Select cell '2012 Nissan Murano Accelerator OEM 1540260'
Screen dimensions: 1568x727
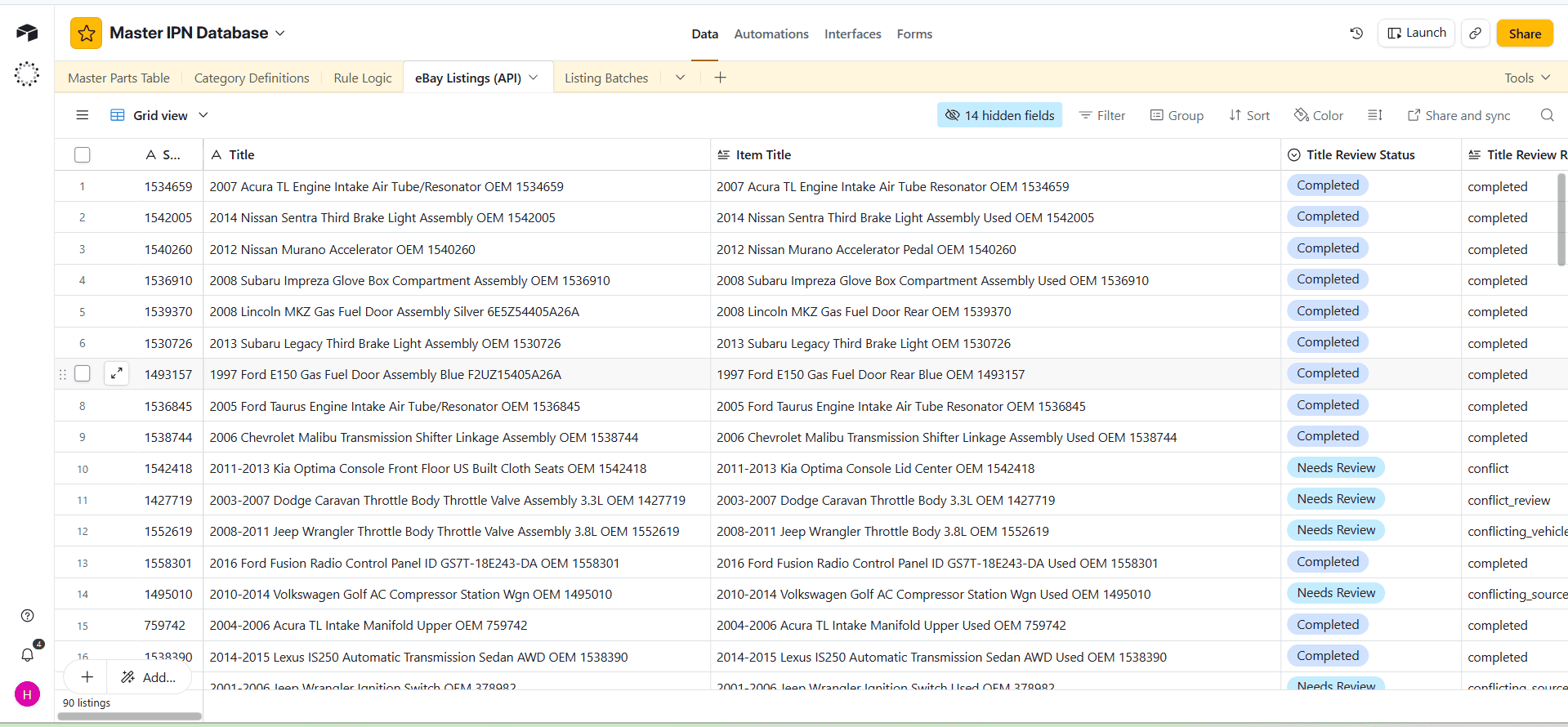point(457,249)
